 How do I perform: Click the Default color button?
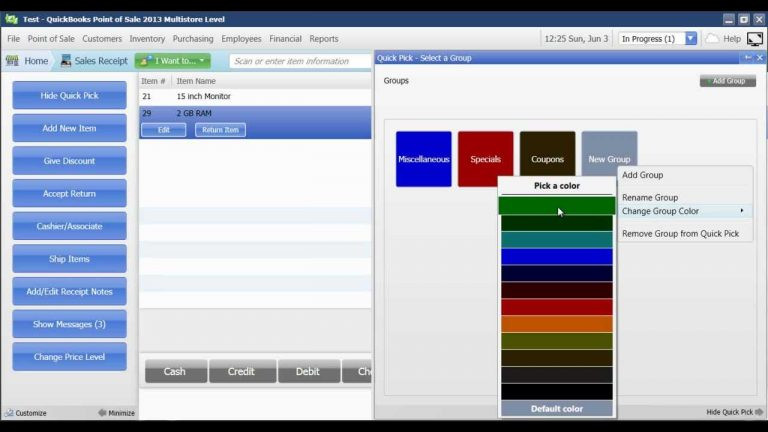[557, 408]
